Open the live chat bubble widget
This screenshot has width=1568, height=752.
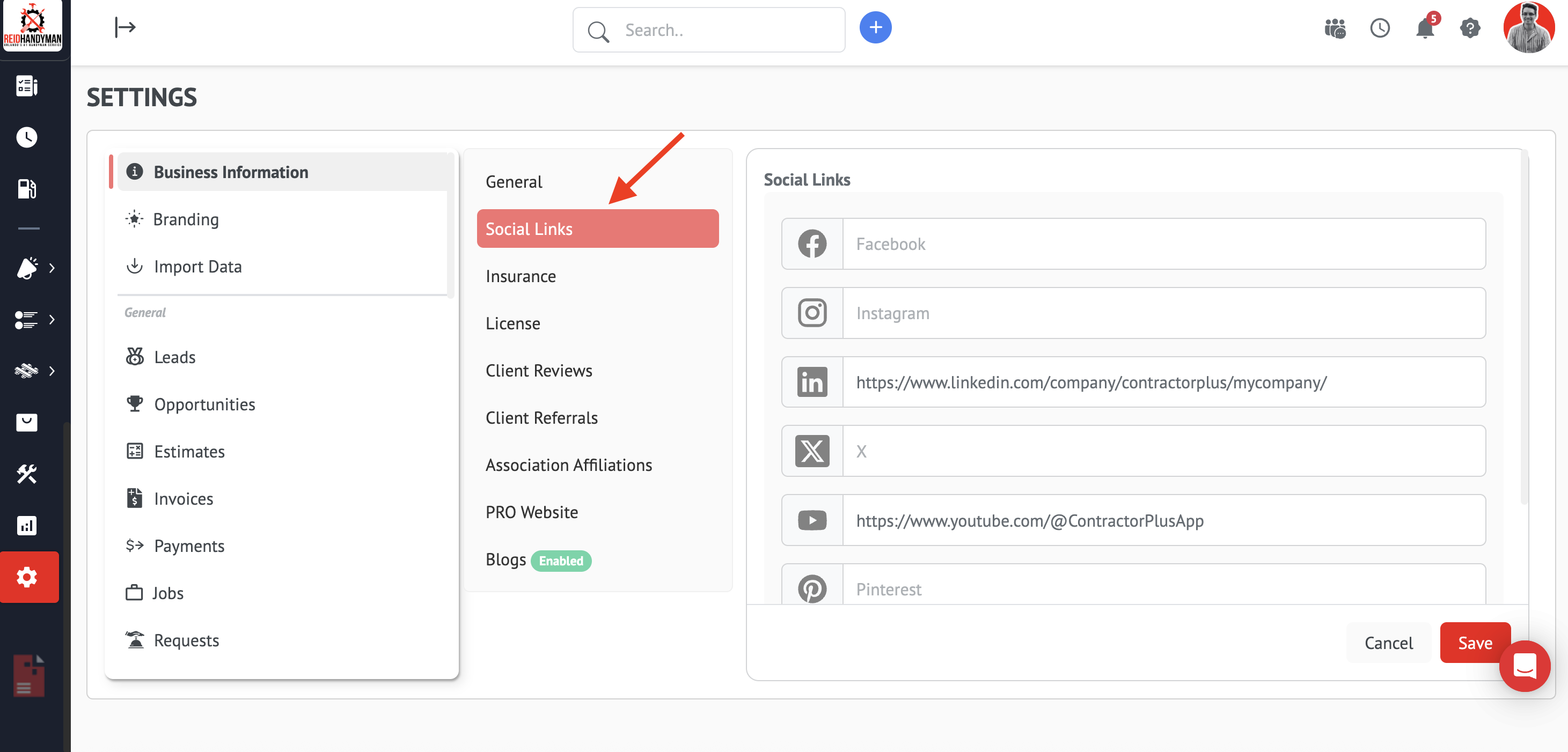pos(1523,666)
